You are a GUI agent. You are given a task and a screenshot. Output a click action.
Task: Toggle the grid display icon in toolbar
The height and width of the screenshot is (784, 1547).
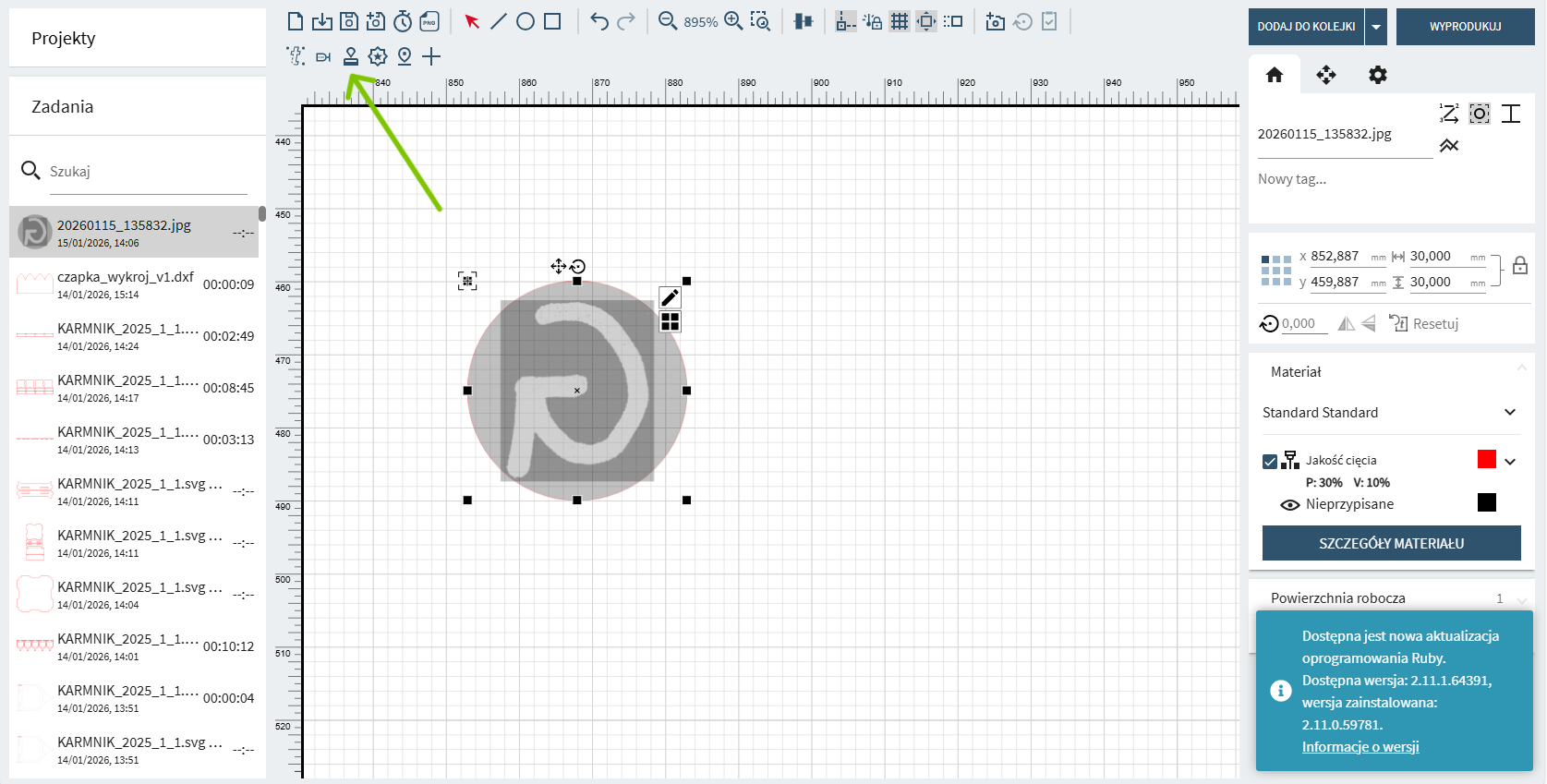click(900, 21)
